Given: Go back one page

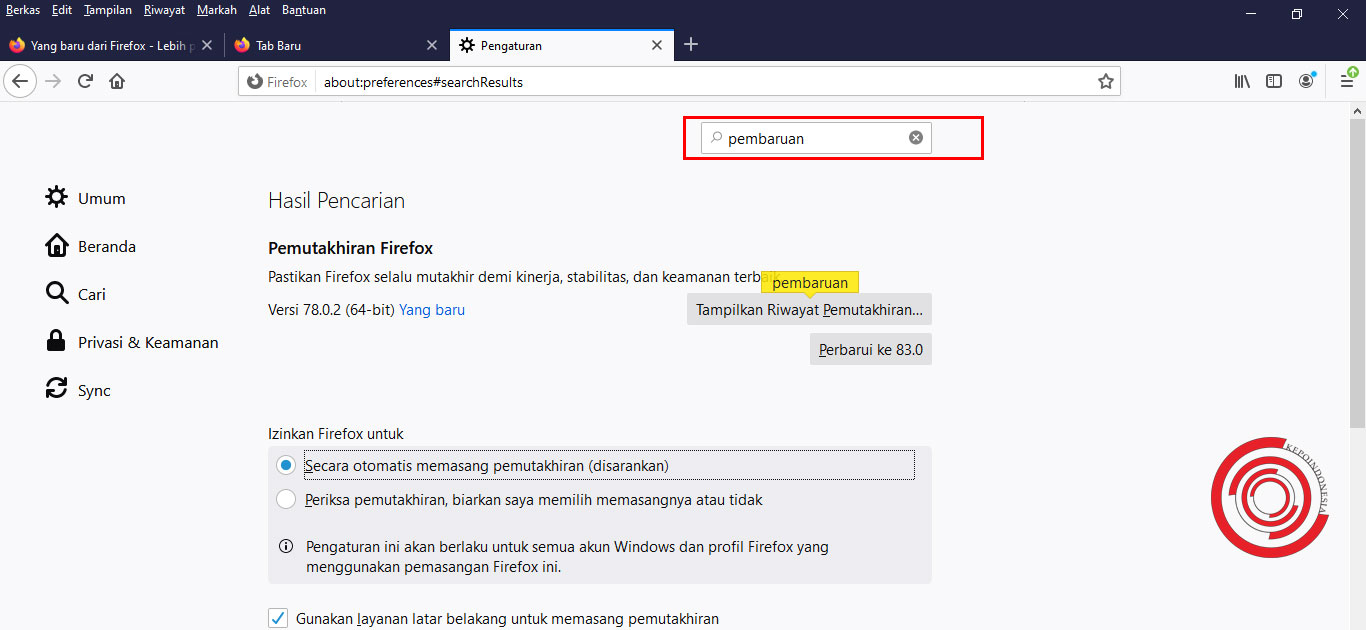Looking at the screenshot, I should 20,82.
